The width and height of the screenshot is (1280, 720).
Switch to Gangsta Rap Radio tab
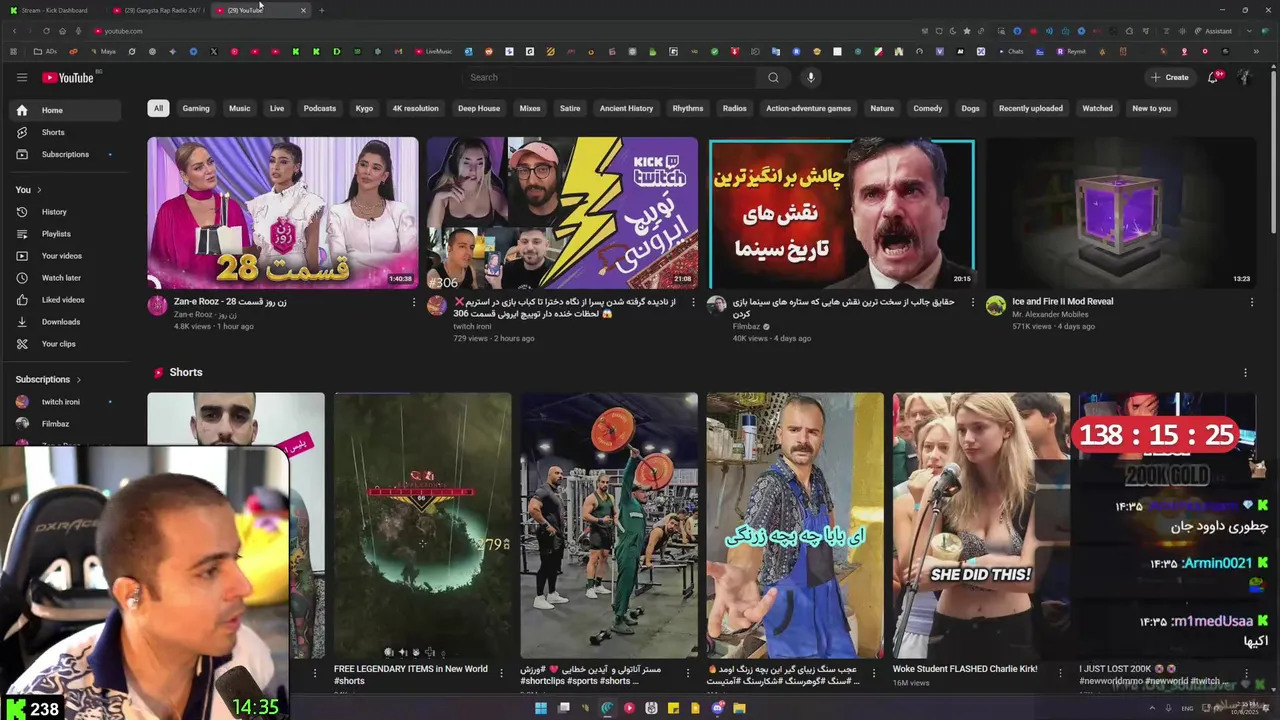[158, 10]
